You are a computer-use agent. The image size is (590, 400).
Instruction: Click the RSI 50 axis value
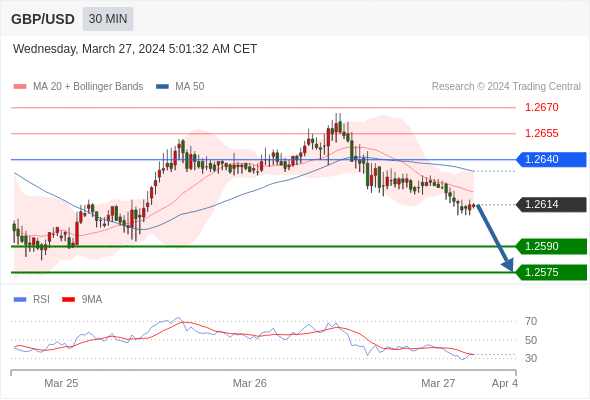tap(531, 340)
